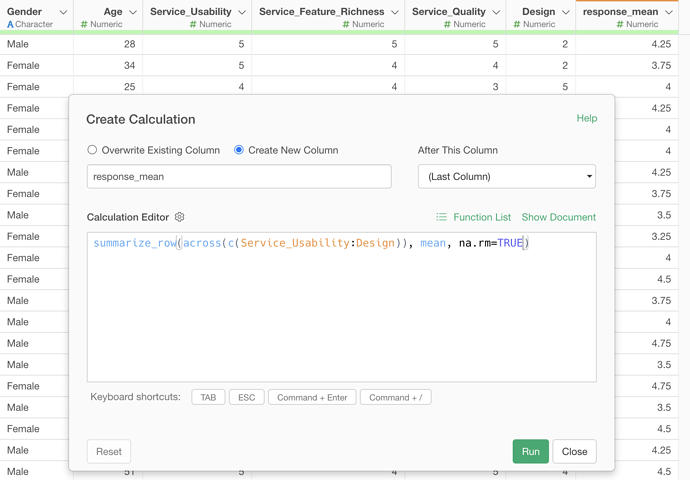The height and width of the screenshot is (480, 690).
Task: Select Create New Column option
Action: [x=239, y=150]
